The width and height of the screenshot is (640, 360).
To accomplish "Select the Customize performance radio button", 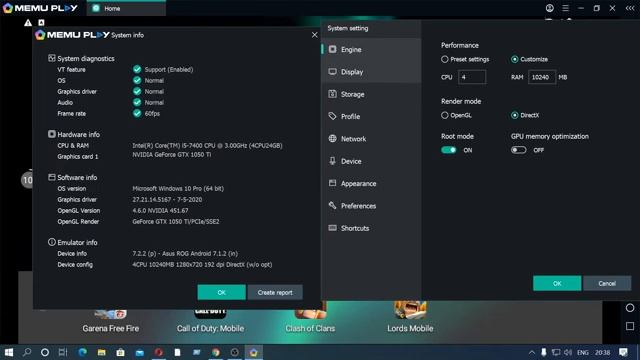I will coord(514,59).
